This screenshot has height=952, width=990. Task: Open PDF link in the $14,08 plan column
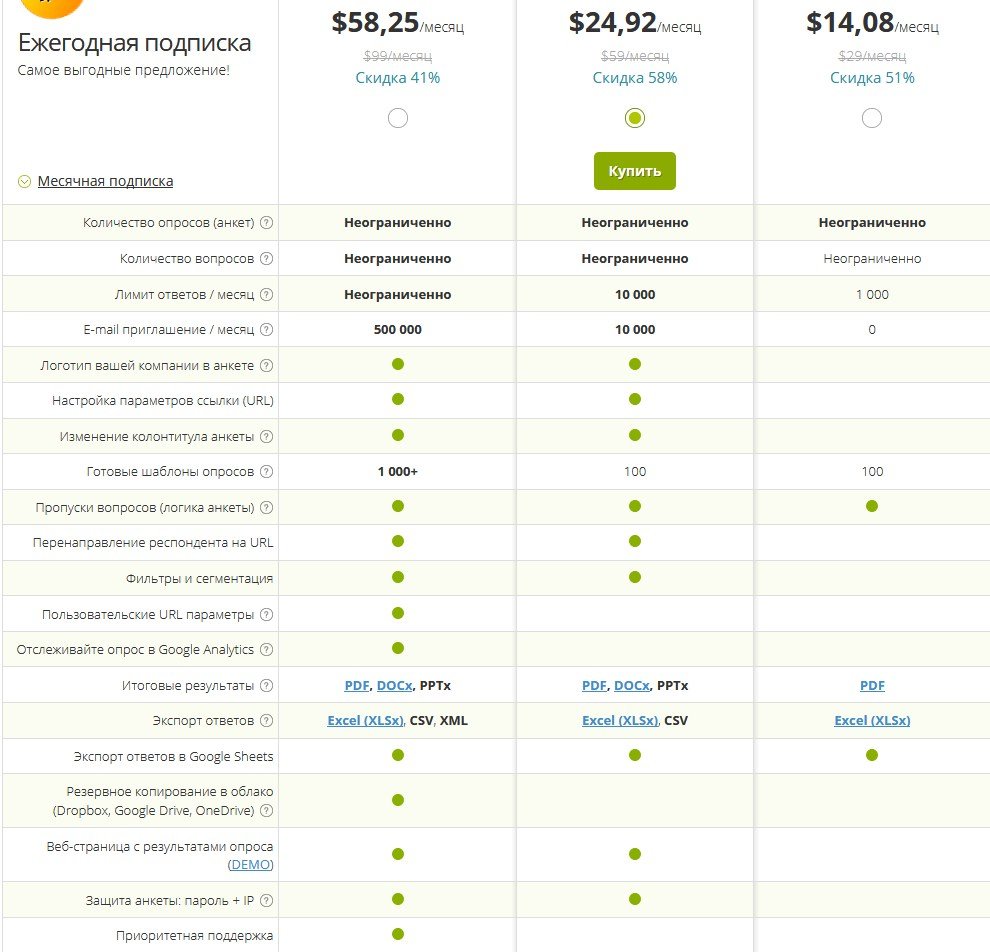(872, 686)
